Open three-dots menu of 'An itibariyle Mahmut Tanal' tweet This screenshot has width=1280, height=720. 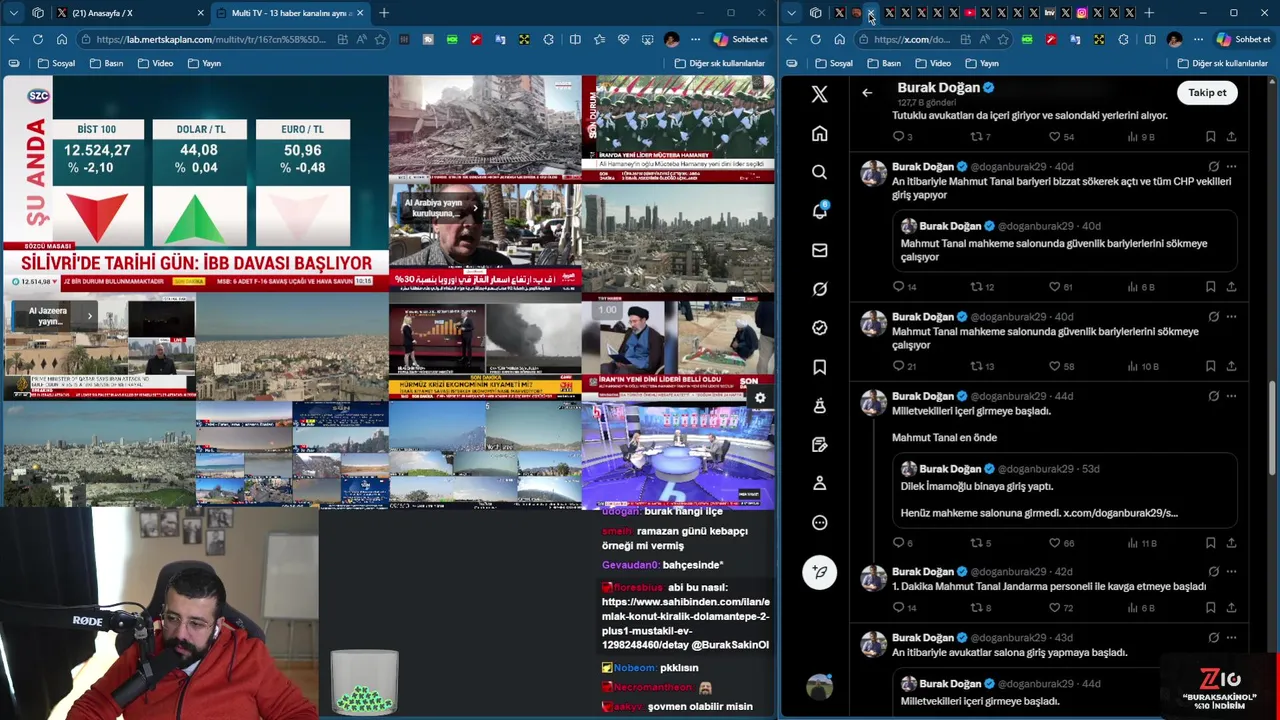point(1231,167)
